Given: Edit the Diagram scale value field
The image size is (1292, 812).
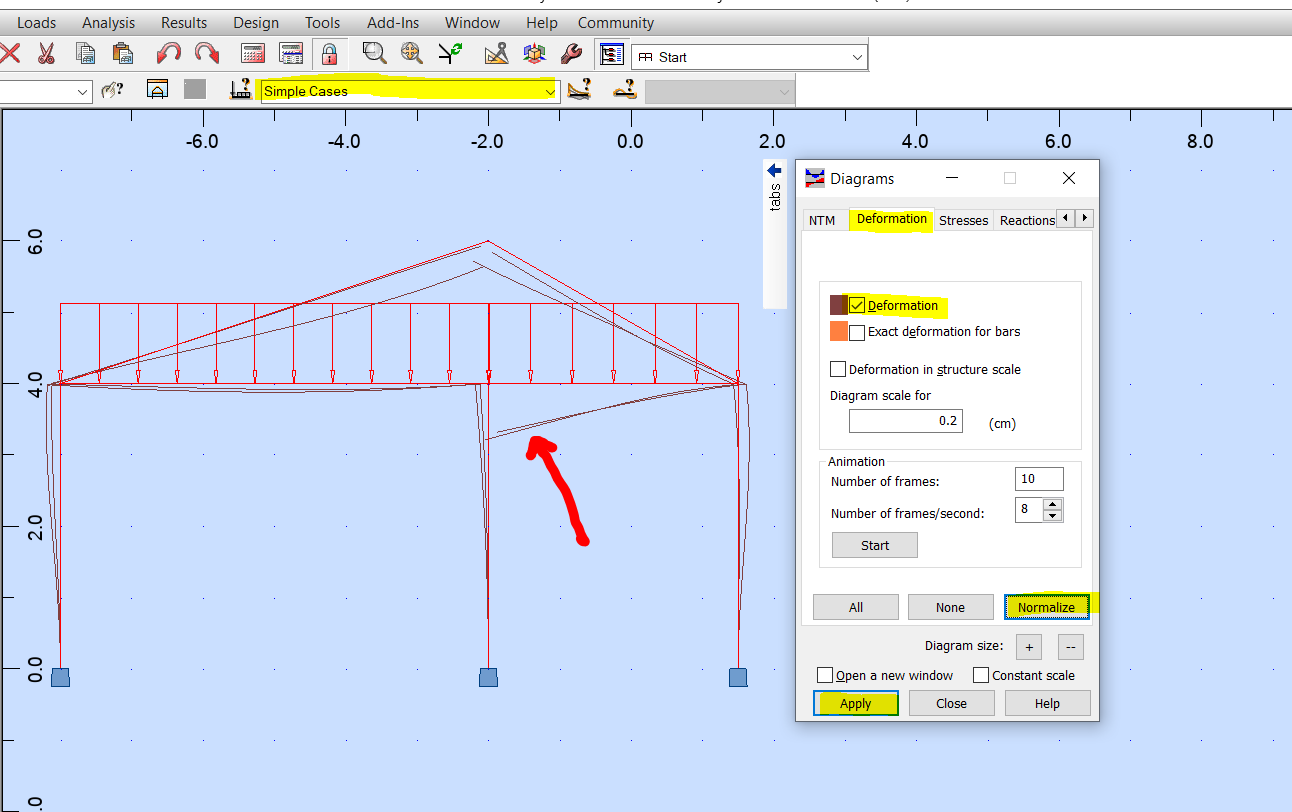Looking at the screenshot, I should (905, 421).
